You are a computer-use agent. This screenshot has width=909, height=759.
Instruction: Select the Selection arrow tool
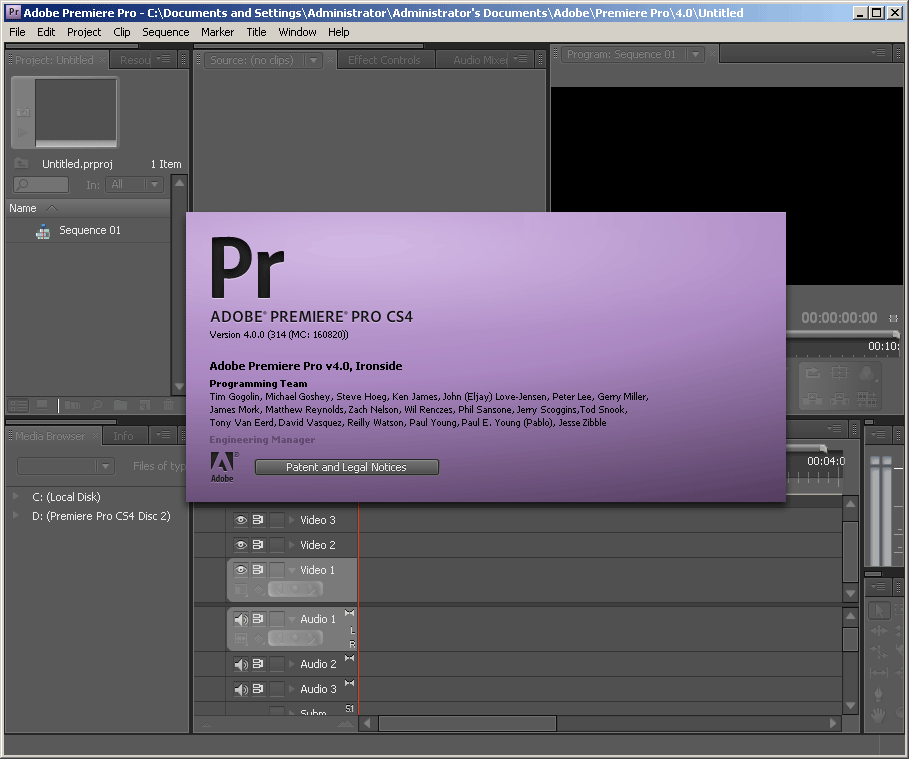879,611
